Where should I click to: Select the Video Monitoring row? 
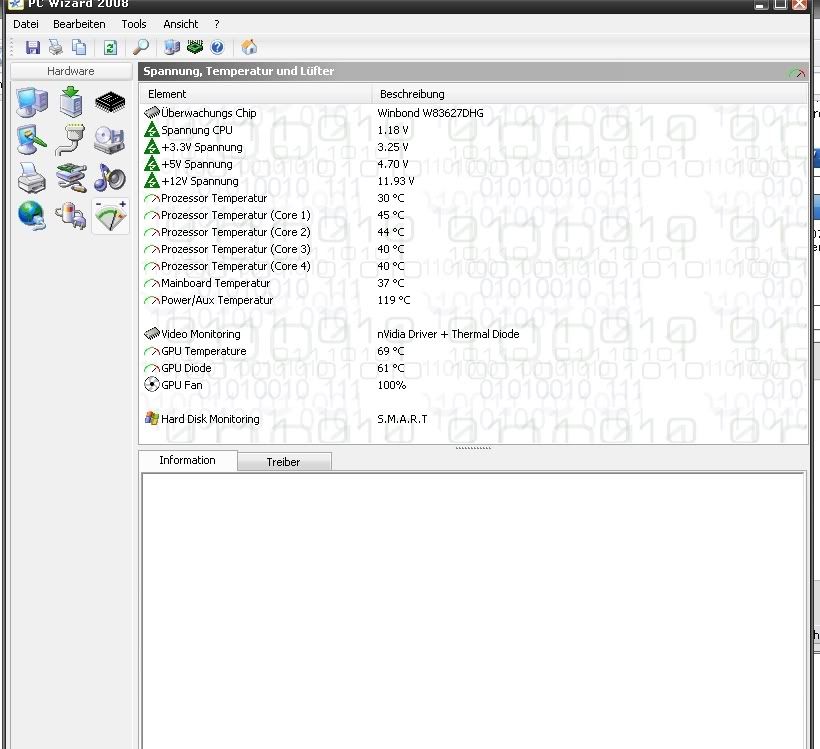473,334
